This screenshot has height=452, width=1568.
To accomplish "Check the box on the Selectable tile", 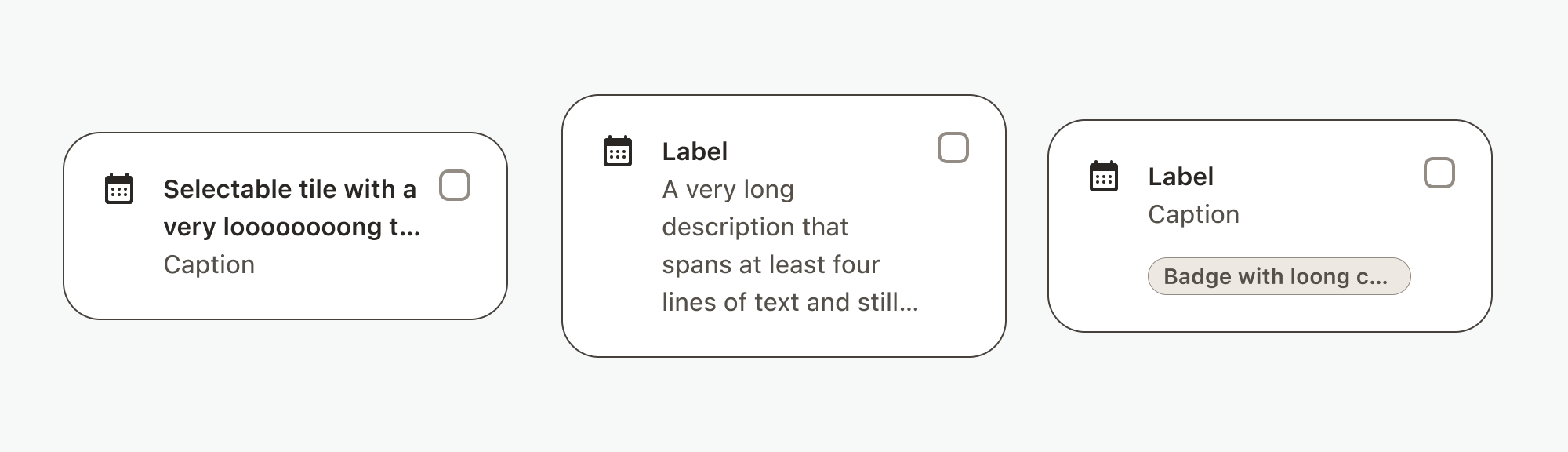I will [455, 186].
